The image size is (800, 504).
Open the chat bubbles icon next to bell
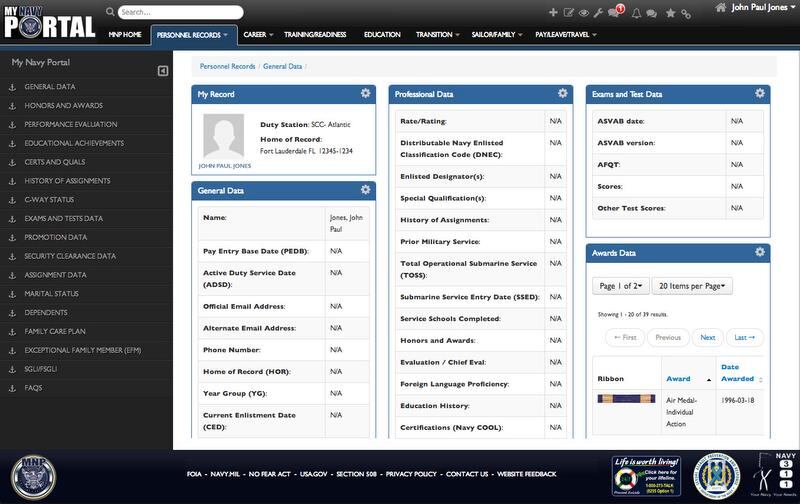tap(652, 13)
